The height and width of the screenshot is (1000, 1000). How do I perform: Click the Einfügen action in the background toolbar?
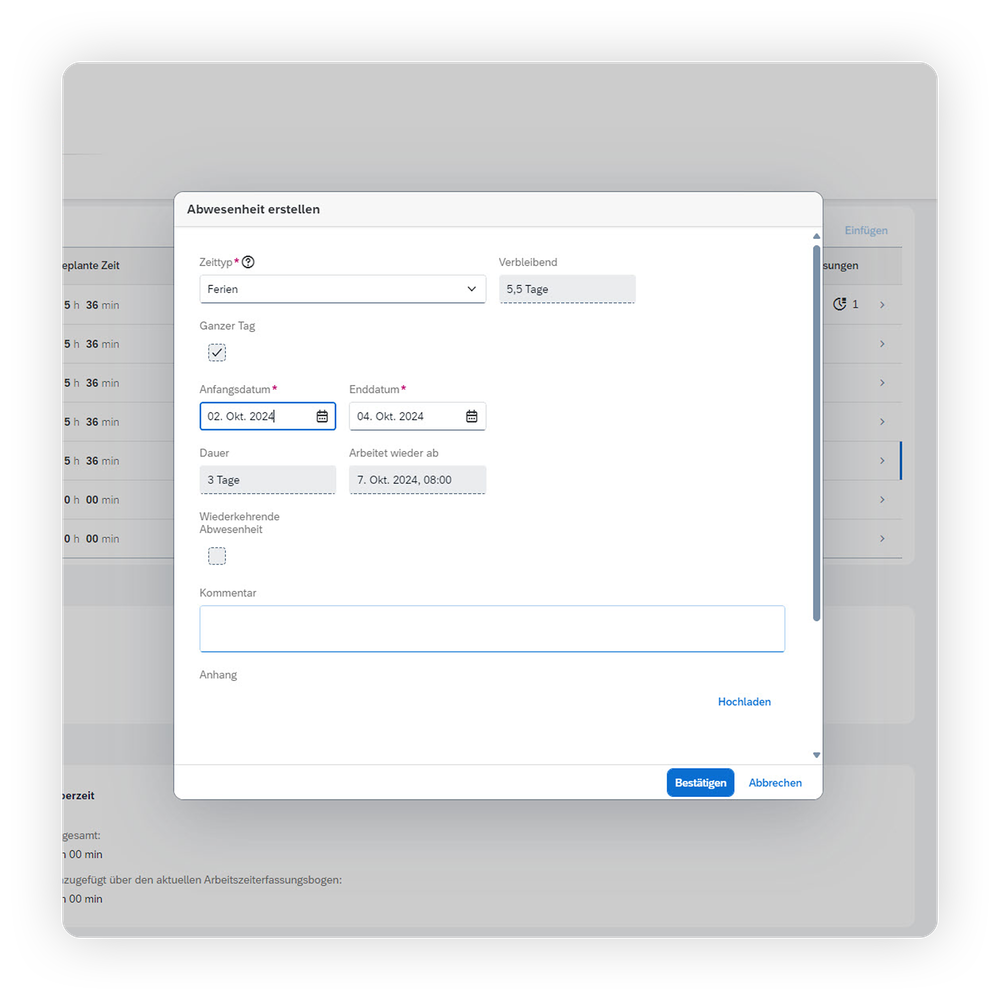click(x=866, y=230)
